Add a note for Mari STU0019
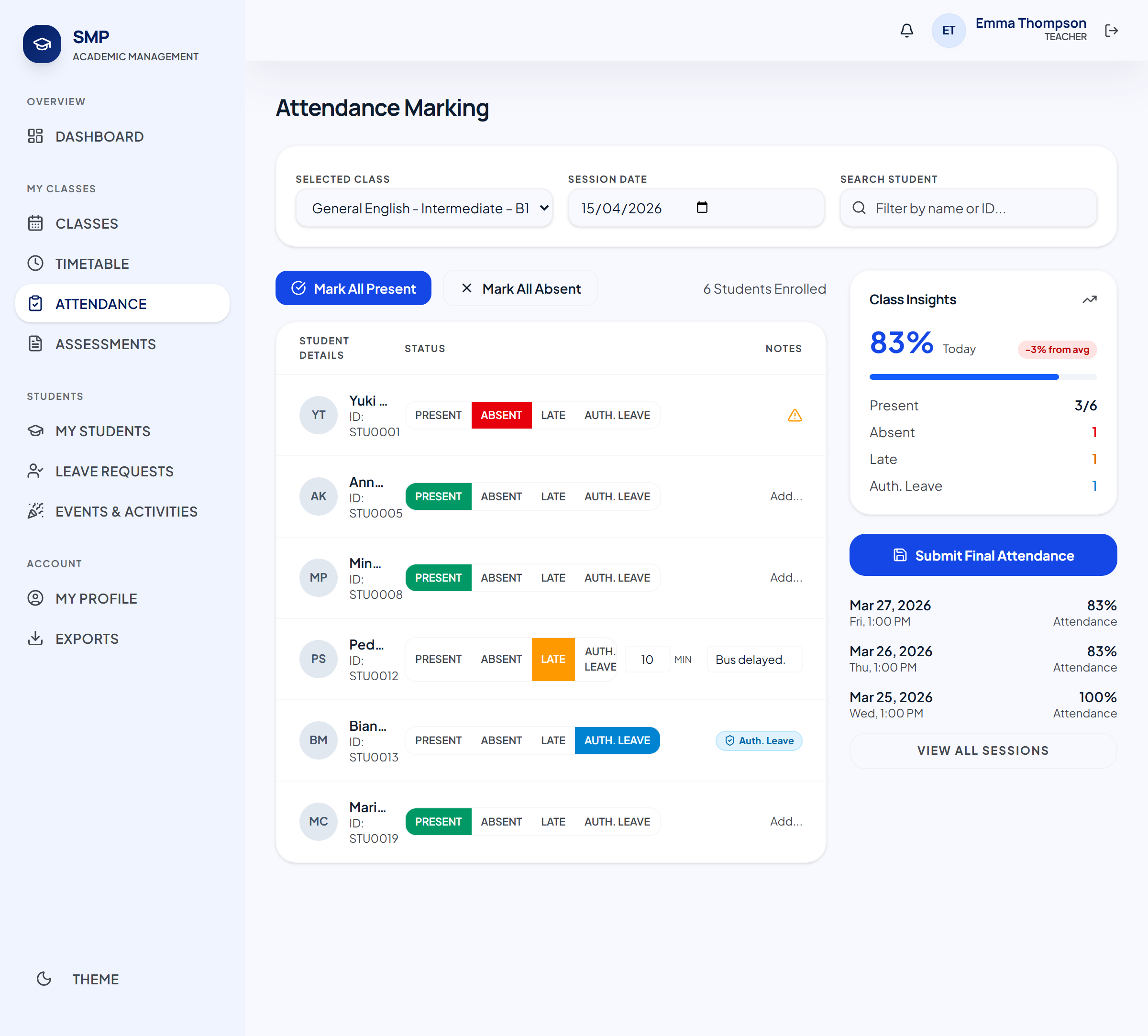 786,822
